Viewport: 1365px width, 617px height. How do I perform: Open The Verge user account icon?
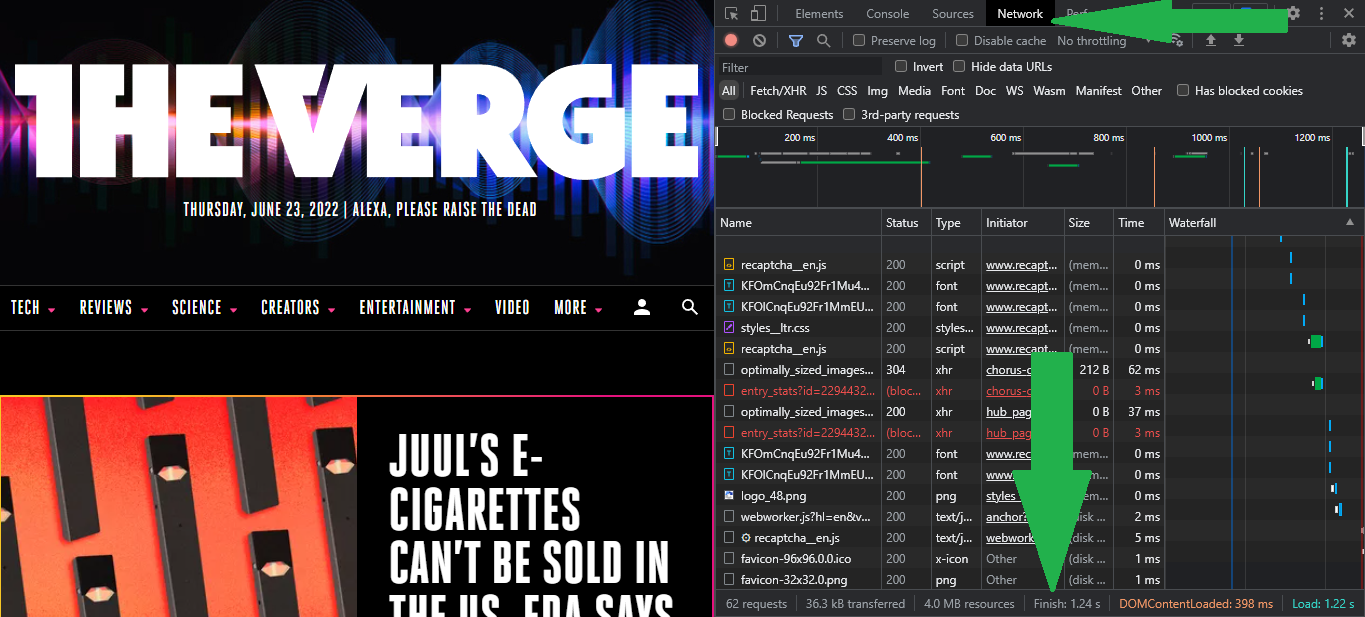pyautogui.click(x=642, y=307)
